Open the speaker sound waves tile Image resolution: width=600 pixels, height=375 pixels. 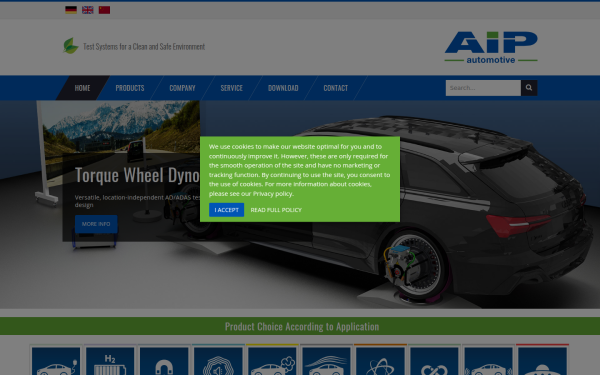click(218, 361)
